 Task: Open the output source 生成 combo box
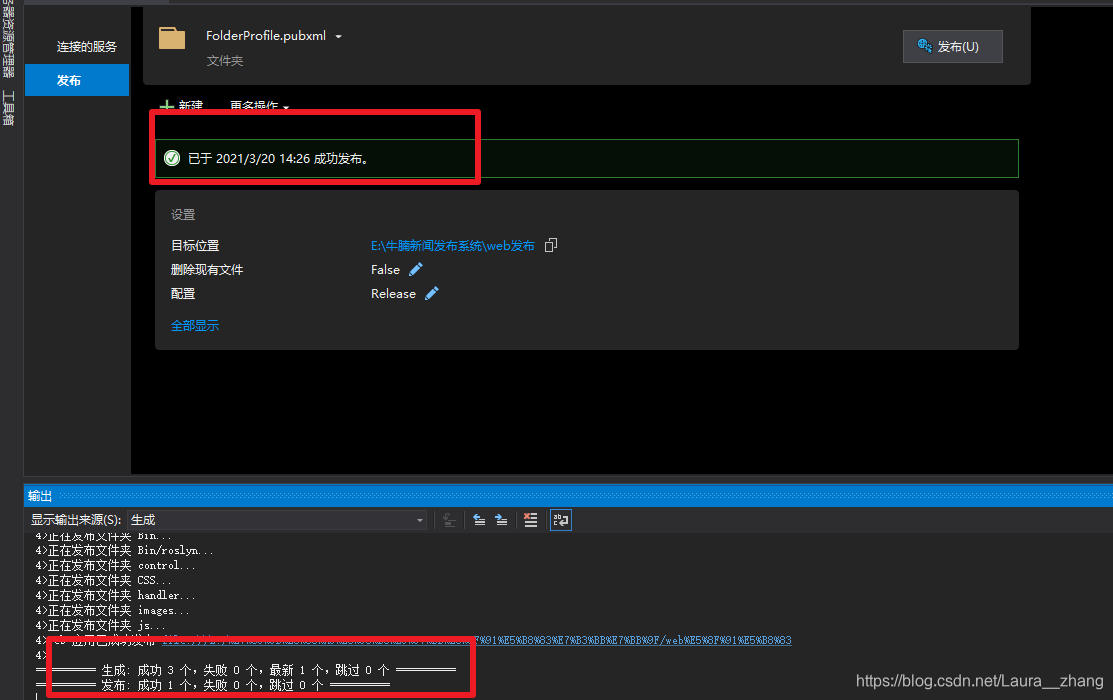point(277,520)
